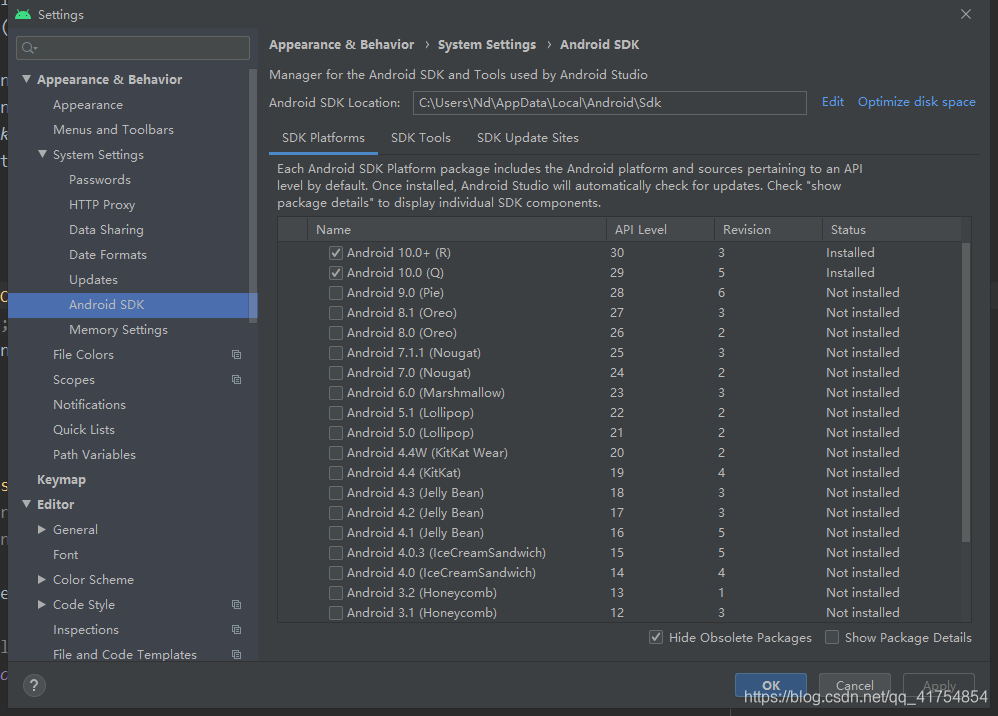Viewport: 998px width, 716px height.
Task: Switch to SDK Platforms tab
Action: pyautogui.click(x=323, y=138)
